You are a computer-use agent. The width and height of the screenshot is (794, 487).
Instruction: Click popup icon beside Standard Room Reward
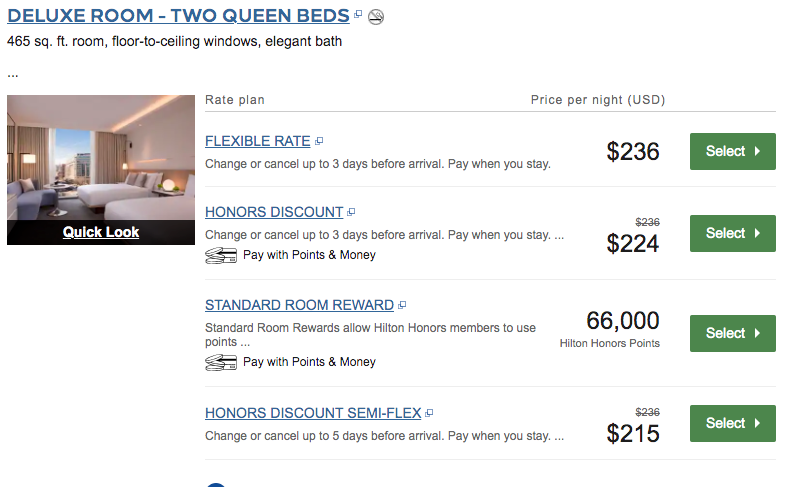(x=402, y=306)
